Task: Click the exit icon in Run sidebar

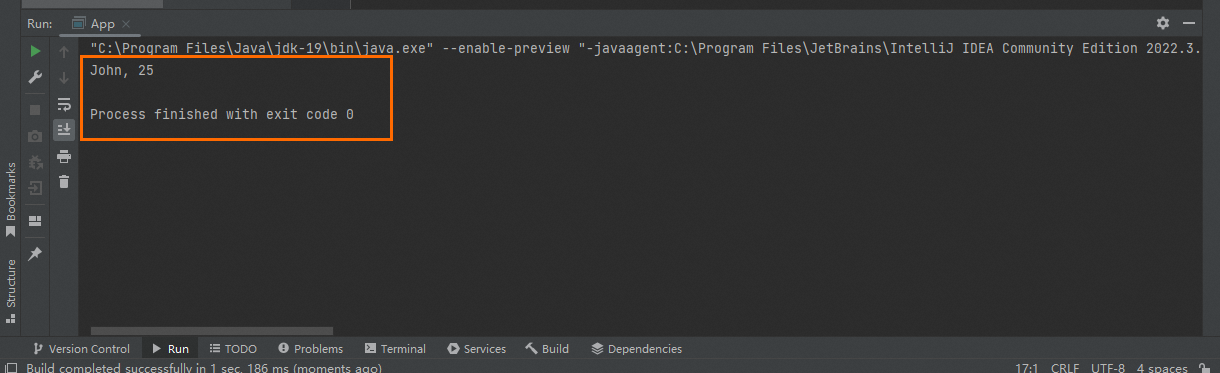Action: [35, 187]
